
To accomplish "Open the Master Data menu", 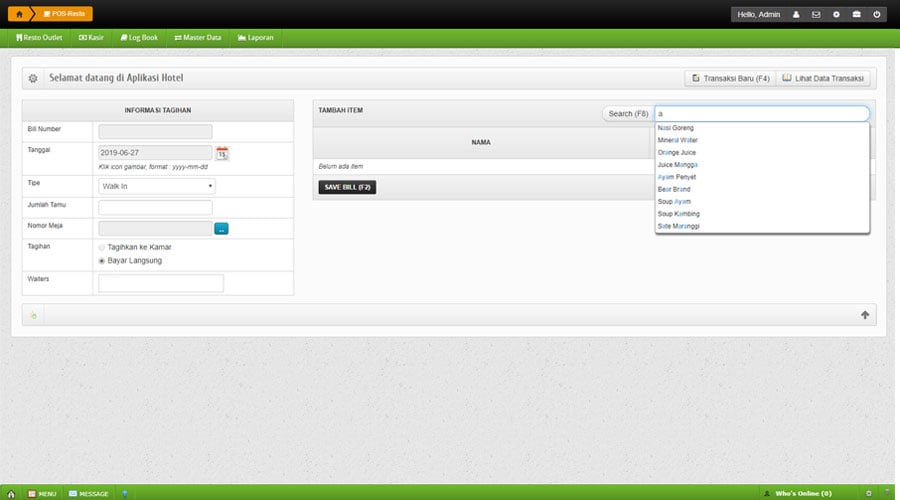I will click(197, 37).
